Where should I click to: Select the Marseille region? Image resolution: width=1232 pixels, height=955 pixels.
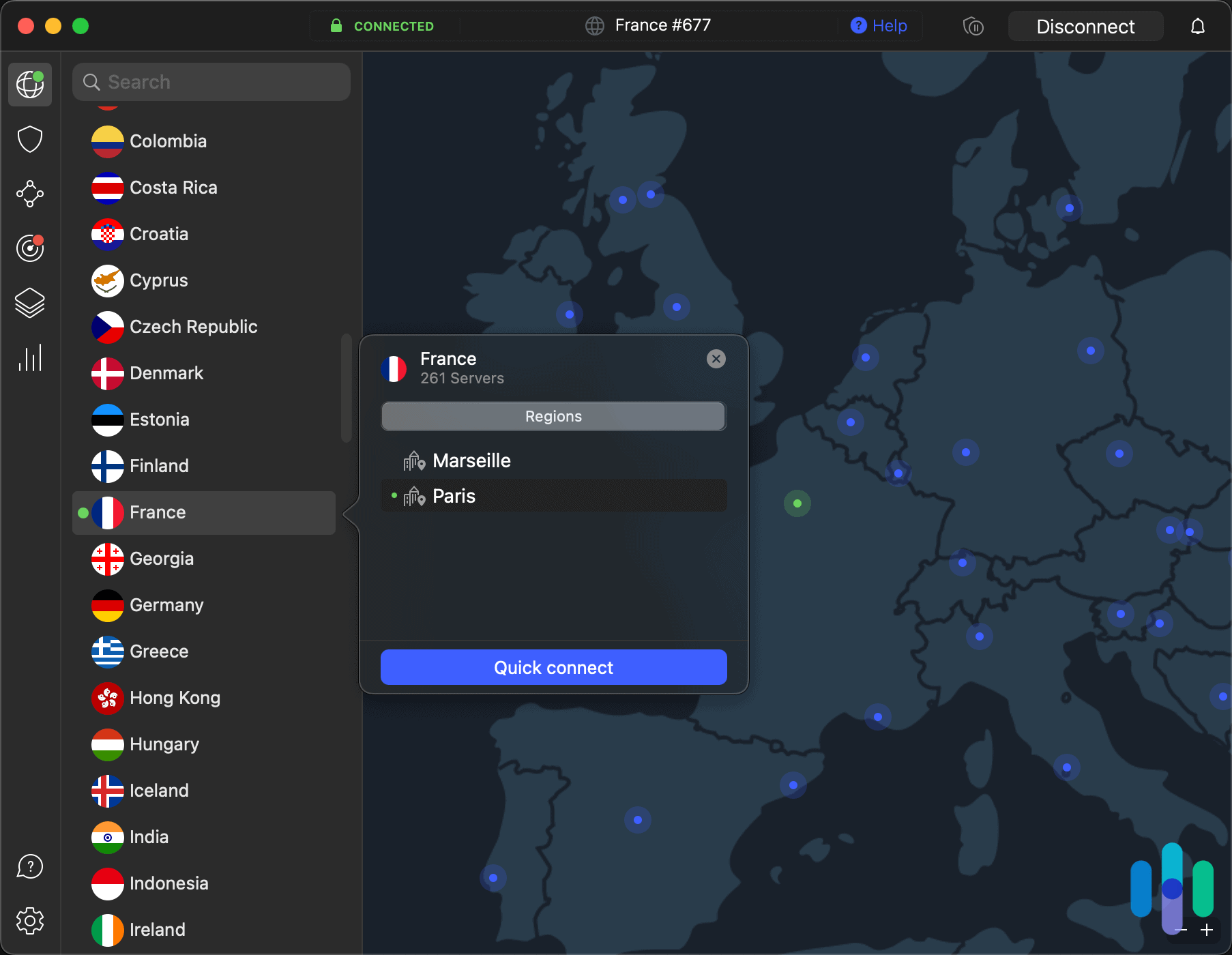[471, 460]
